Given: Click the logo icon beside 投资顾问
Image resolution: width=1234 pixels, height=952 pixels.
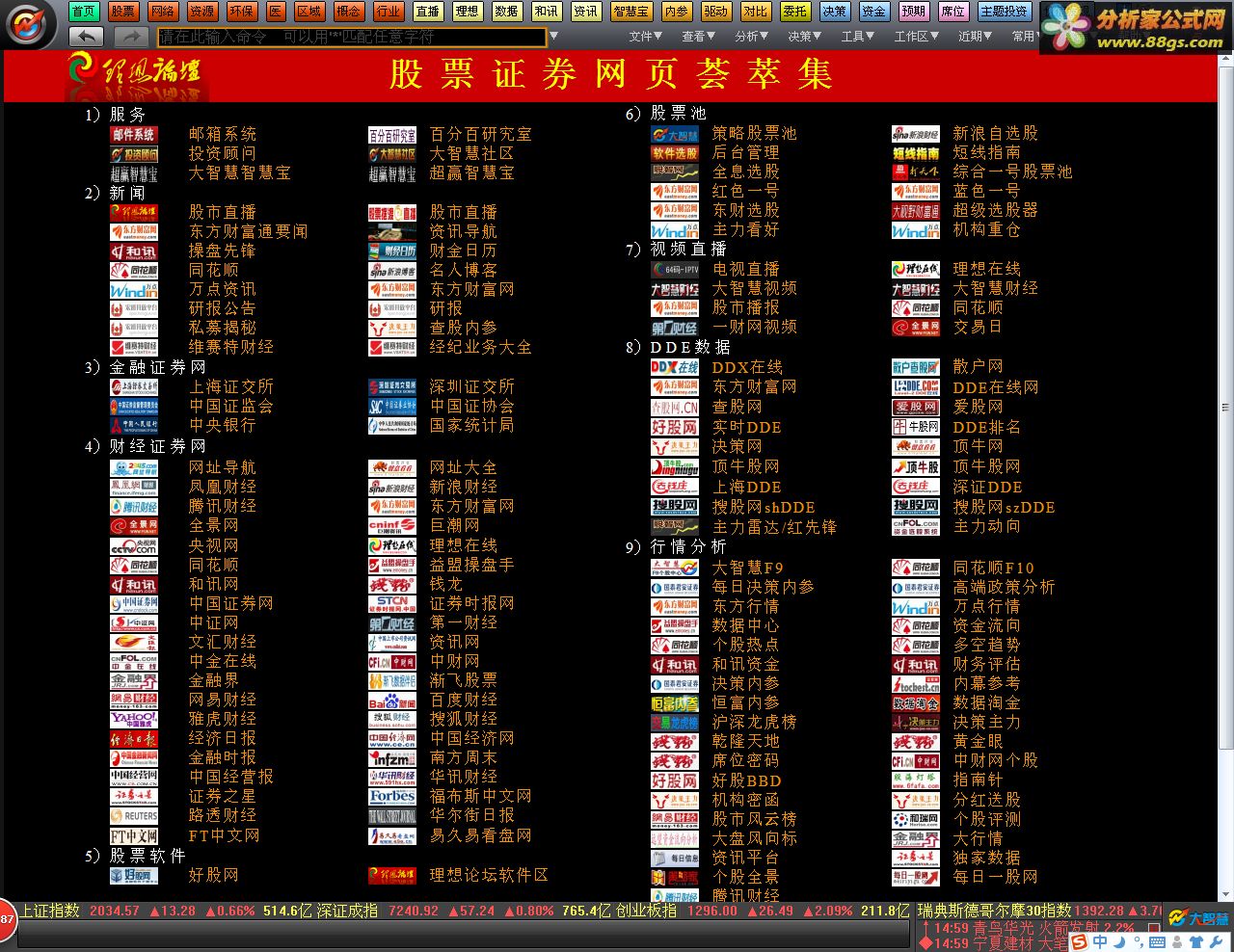Looking at the screenshot, I should pyautogui.click(x=134, y=154).
